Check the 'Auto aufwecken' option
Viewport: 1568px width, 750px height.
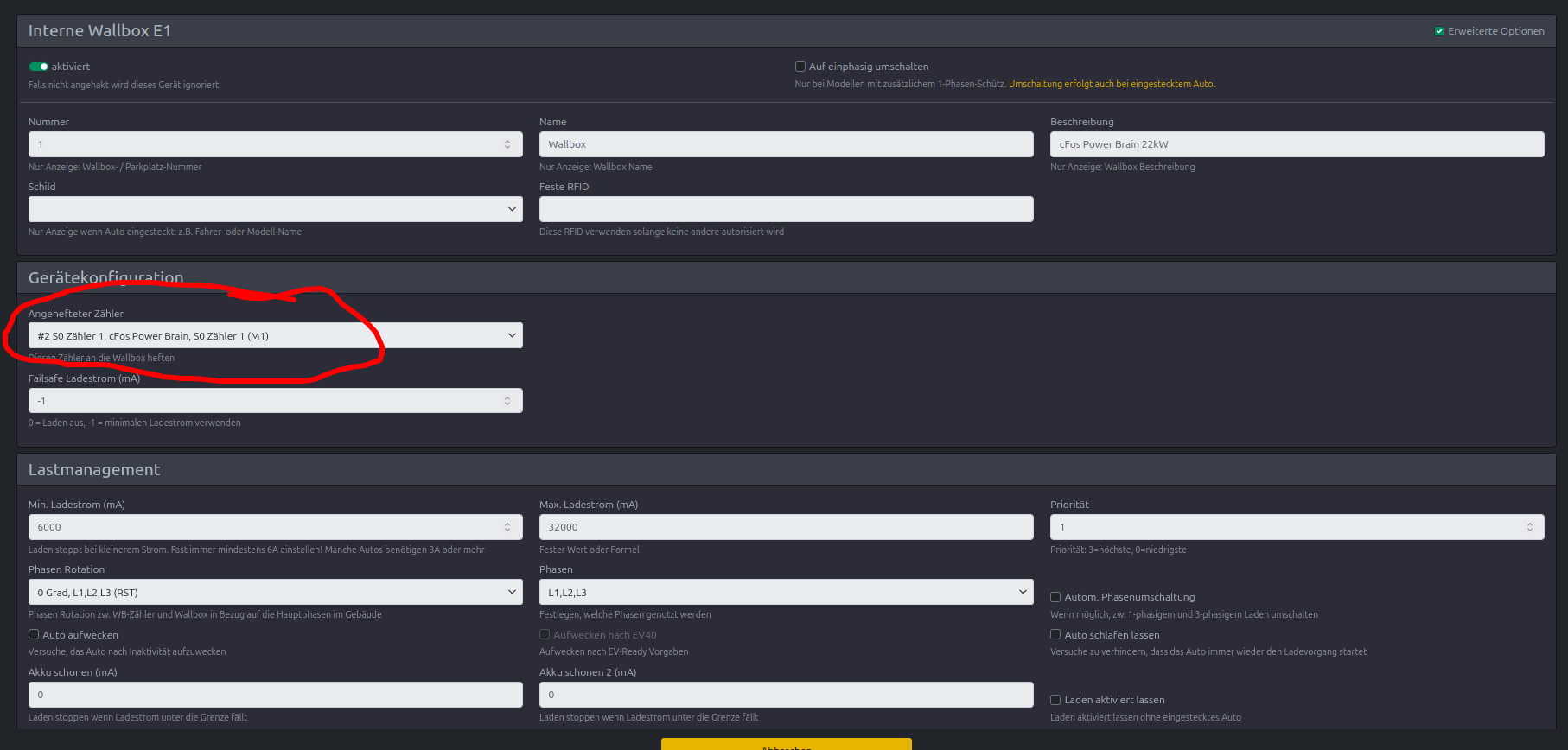pos(34,634)
